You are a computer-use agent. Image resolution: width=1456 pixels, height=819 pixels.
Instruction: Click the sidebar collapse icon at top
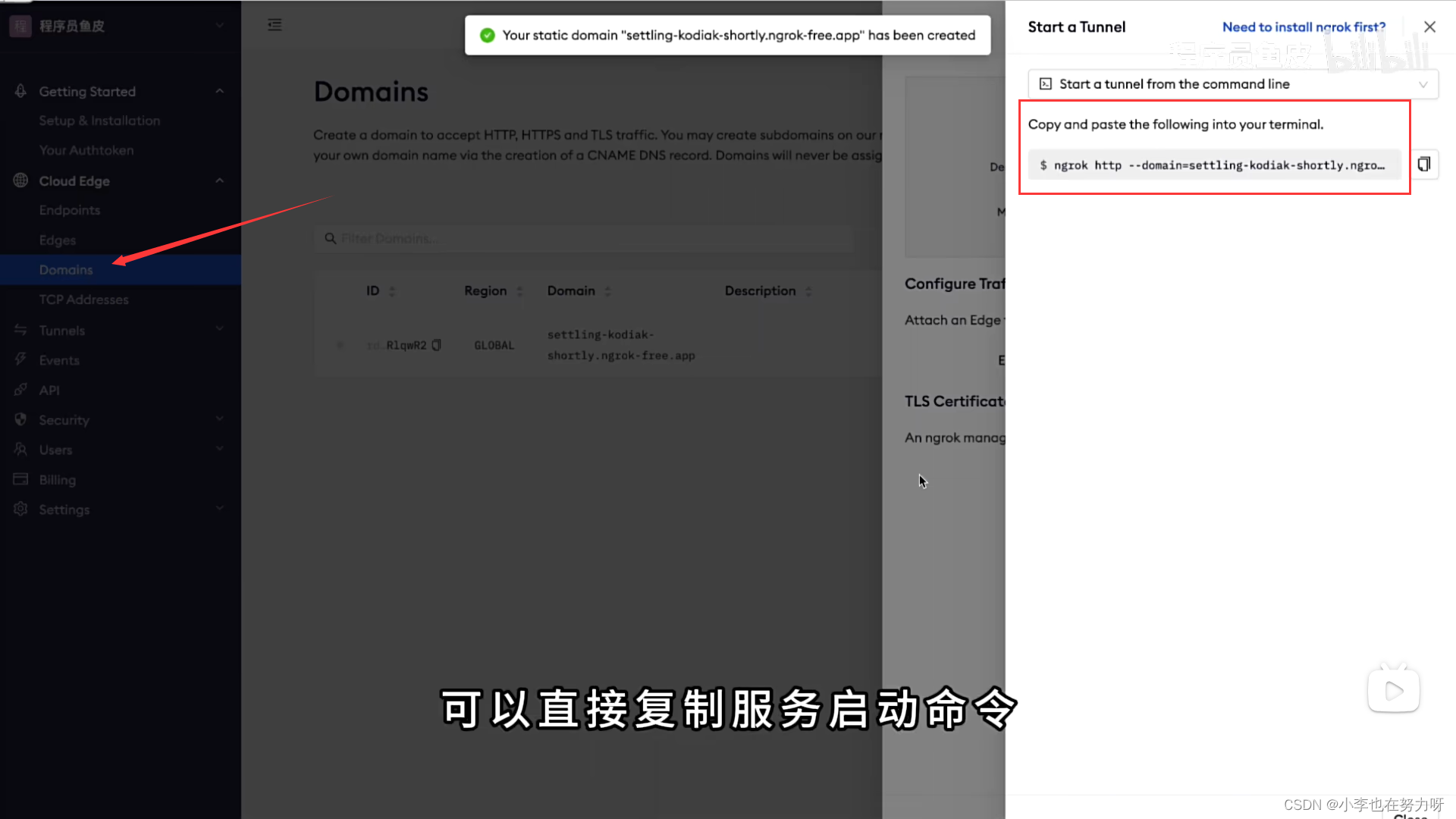[275, 24]
